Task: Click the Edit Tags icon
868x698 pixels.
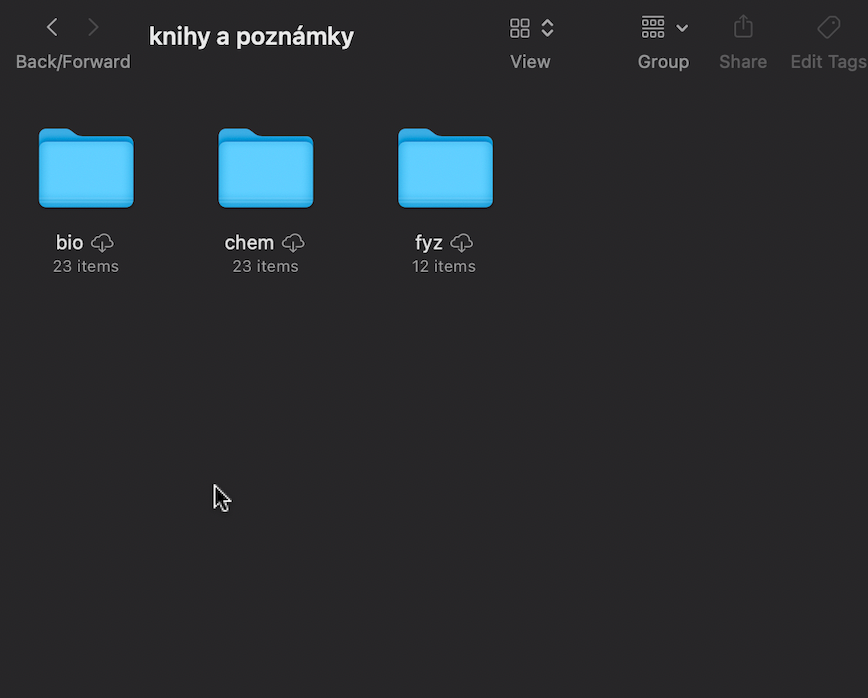Action: tap(828, 27)
